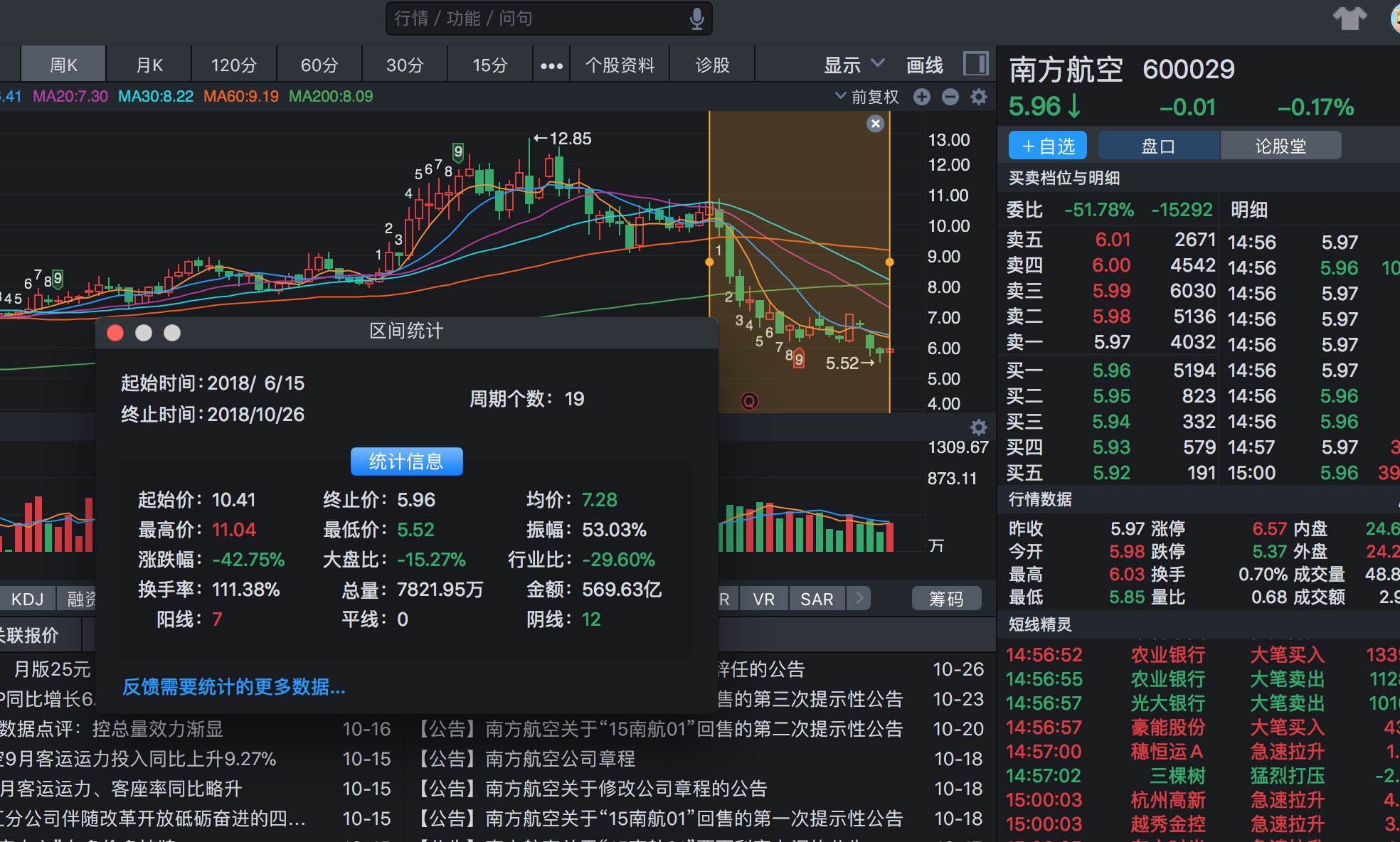
Task: Open 反馈需要统计的更多数据 link
Action: tap(233, 687)
